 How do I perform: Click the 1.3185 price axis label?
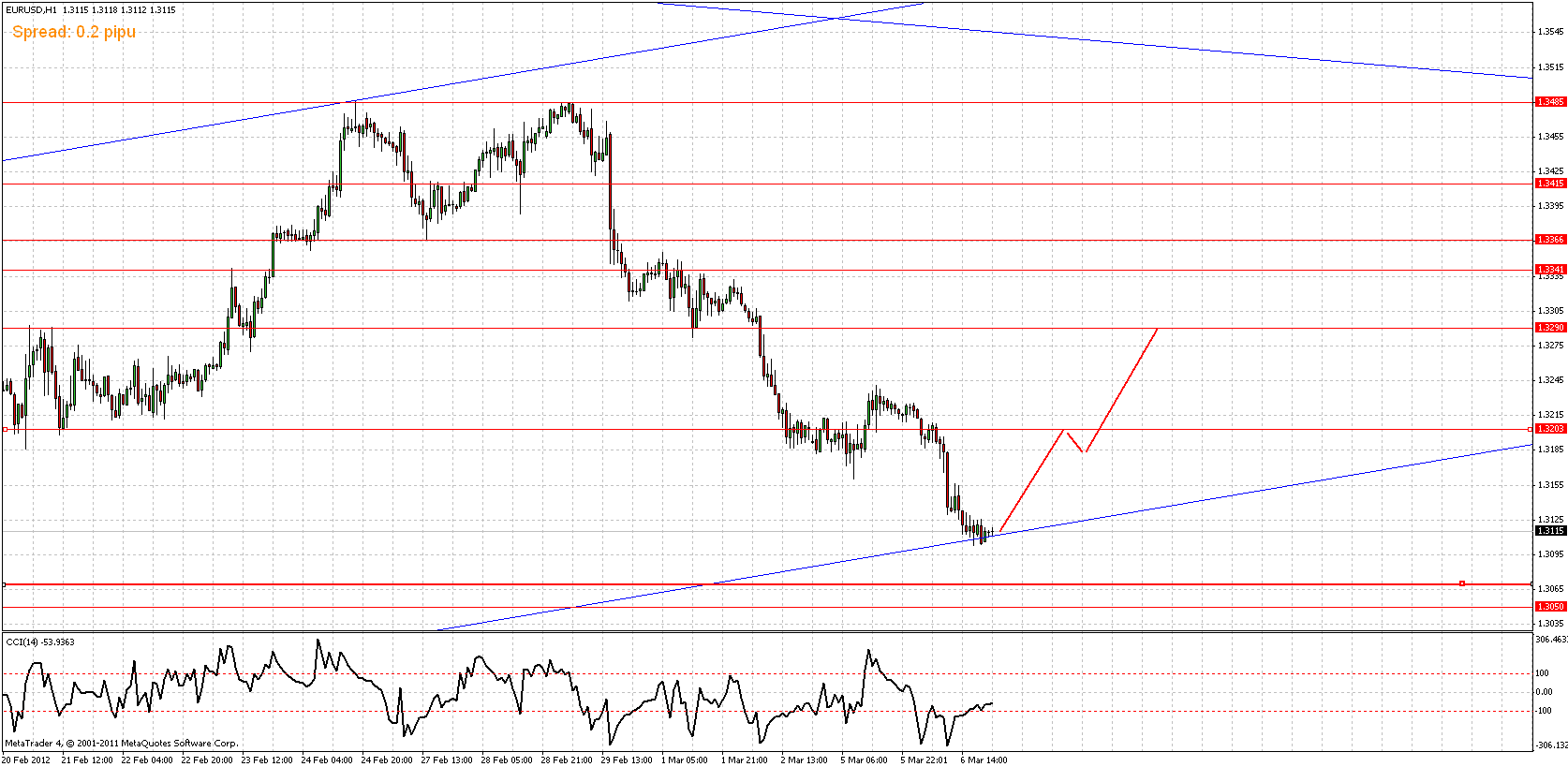pyautogui.click(x=1551, y=450)
